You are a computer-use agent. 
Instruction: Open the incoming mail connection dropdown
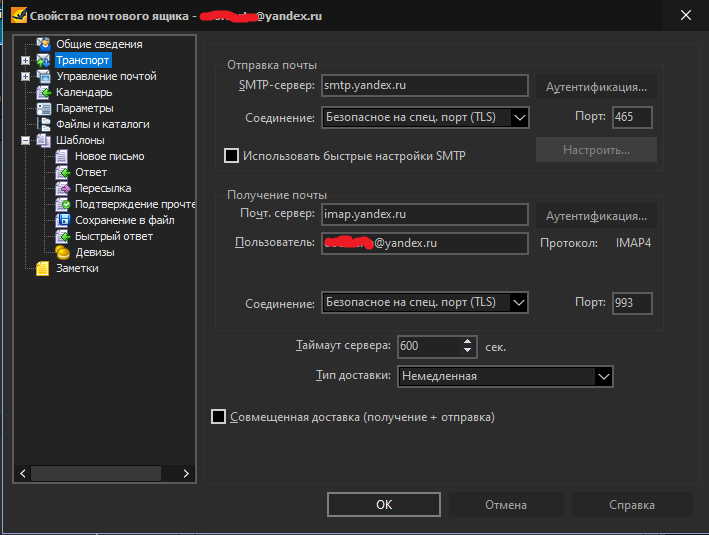click(x=519, y=303)
